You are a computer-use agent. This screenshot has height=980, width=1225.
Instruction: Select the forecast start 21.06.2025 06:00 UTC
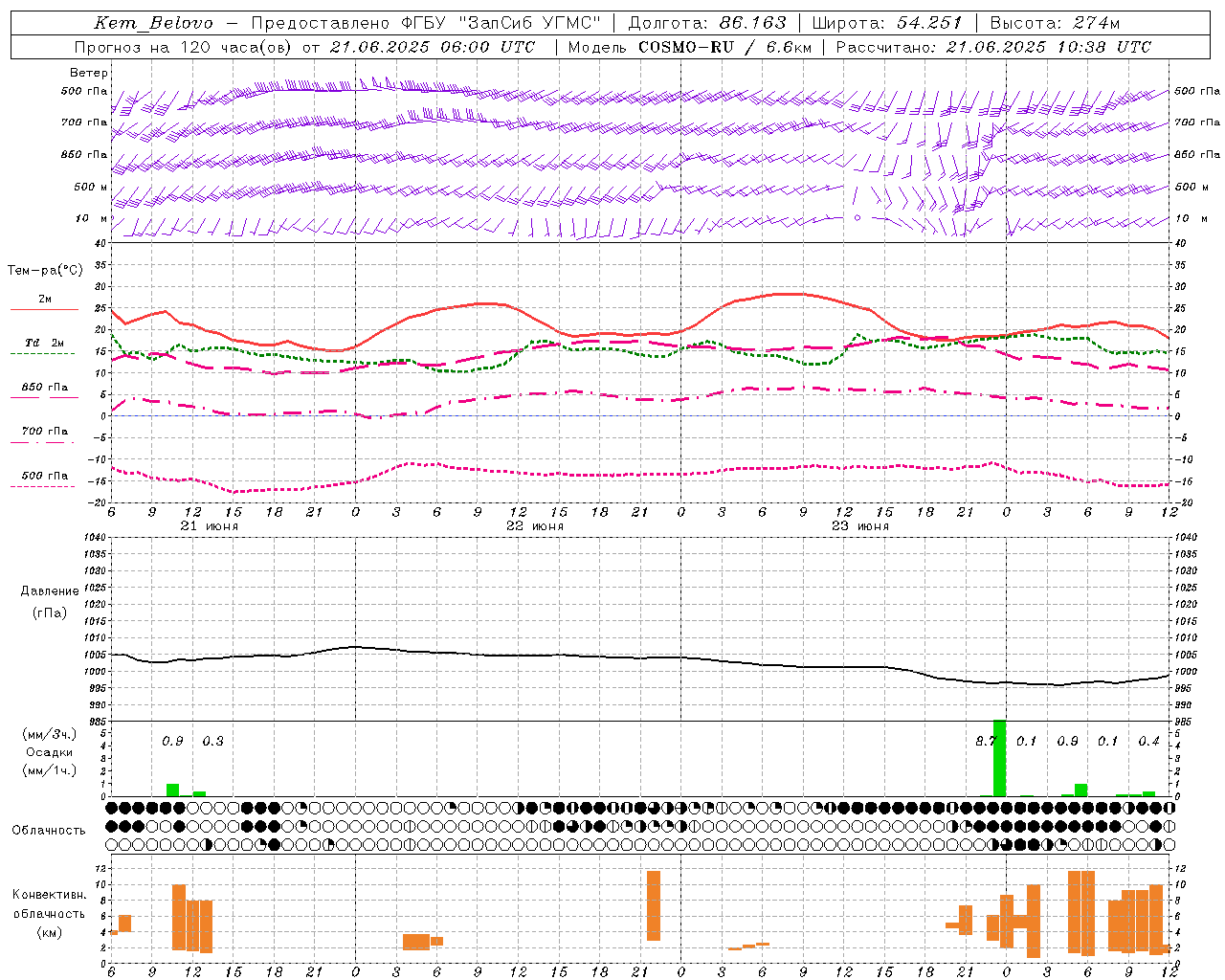432,47
